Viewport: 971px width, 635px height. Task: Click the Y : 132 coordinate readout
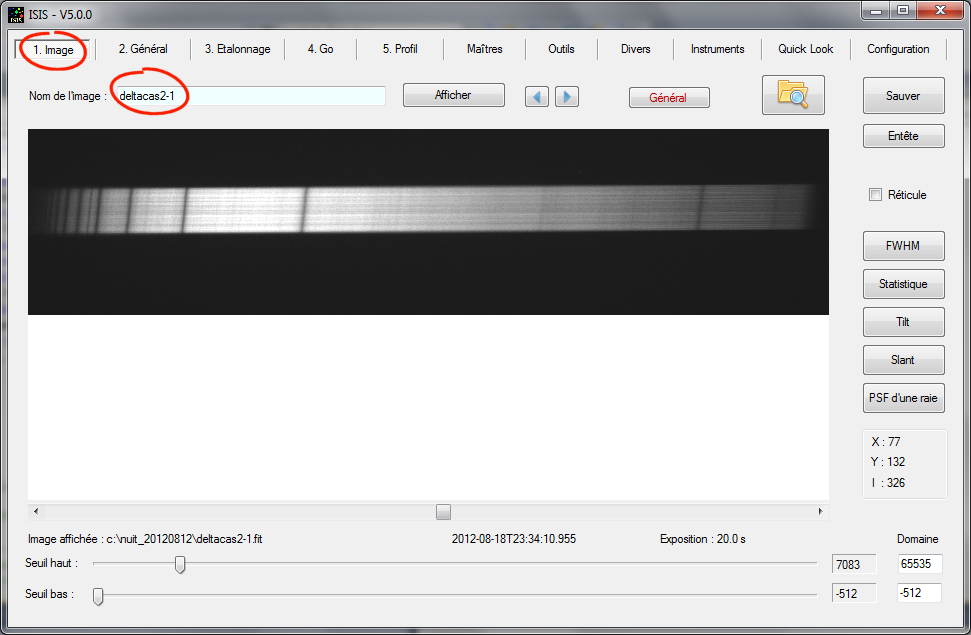pos(887,462)
